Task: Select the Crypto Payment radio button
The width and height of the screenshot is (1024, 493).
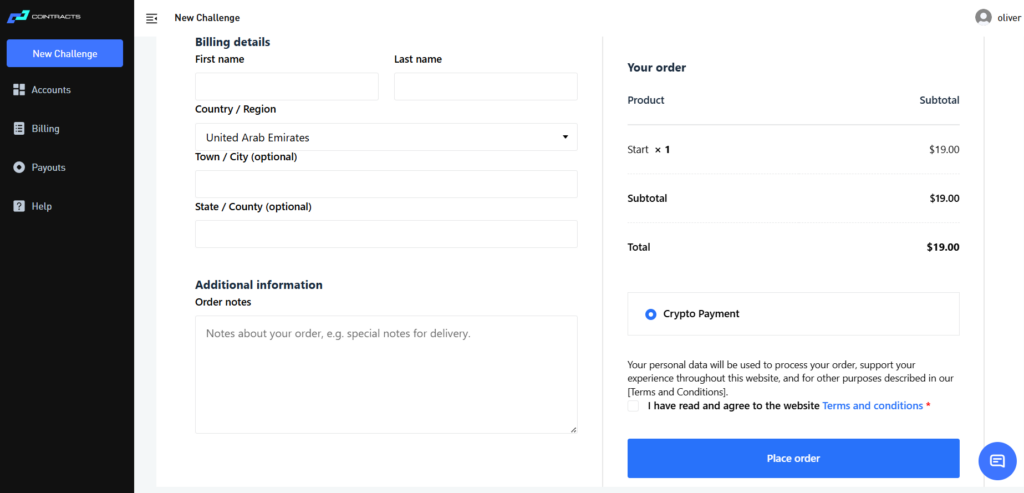Action: (x=650, y=314)
